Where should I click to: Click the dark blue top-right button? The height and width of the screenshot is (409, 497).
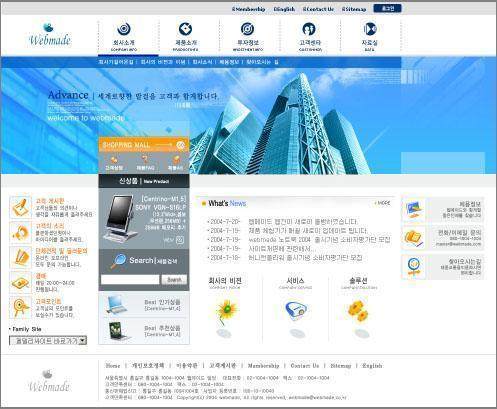[x=387, y=8]
